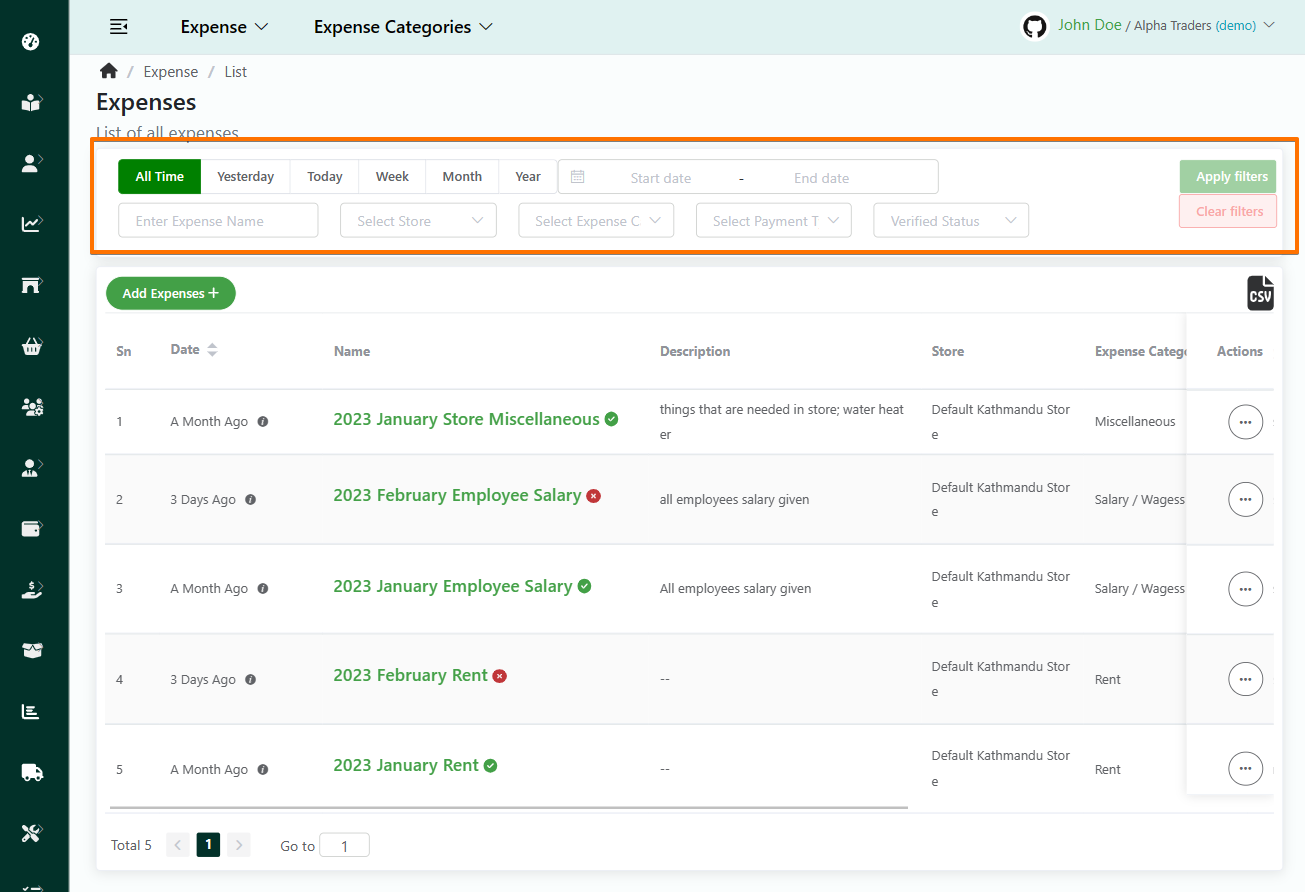
Task: Open the line chart sidebar icon
Action: click(31, 224)
